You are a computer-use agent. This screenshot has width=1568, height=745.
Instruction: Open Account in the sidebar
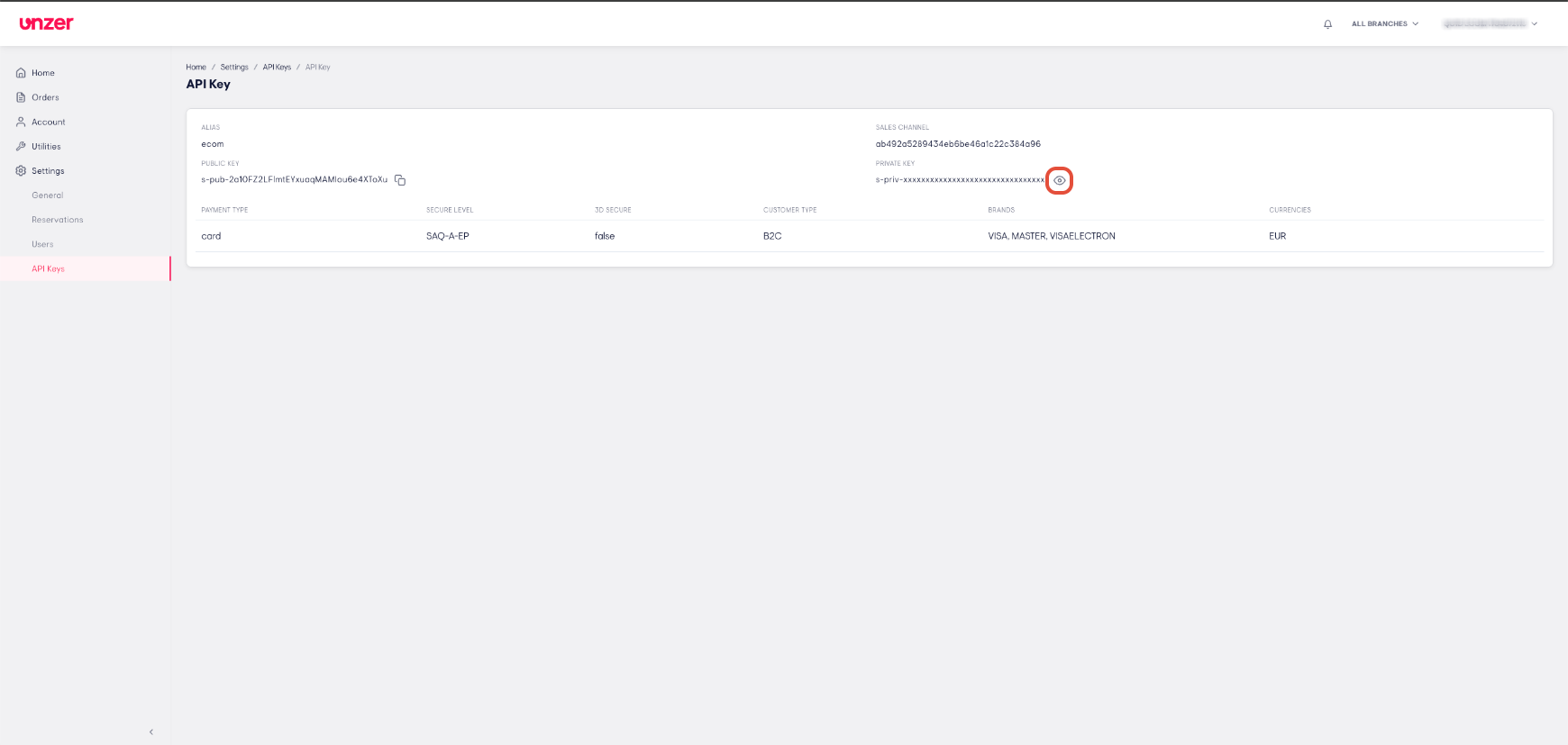coord(49,122)
